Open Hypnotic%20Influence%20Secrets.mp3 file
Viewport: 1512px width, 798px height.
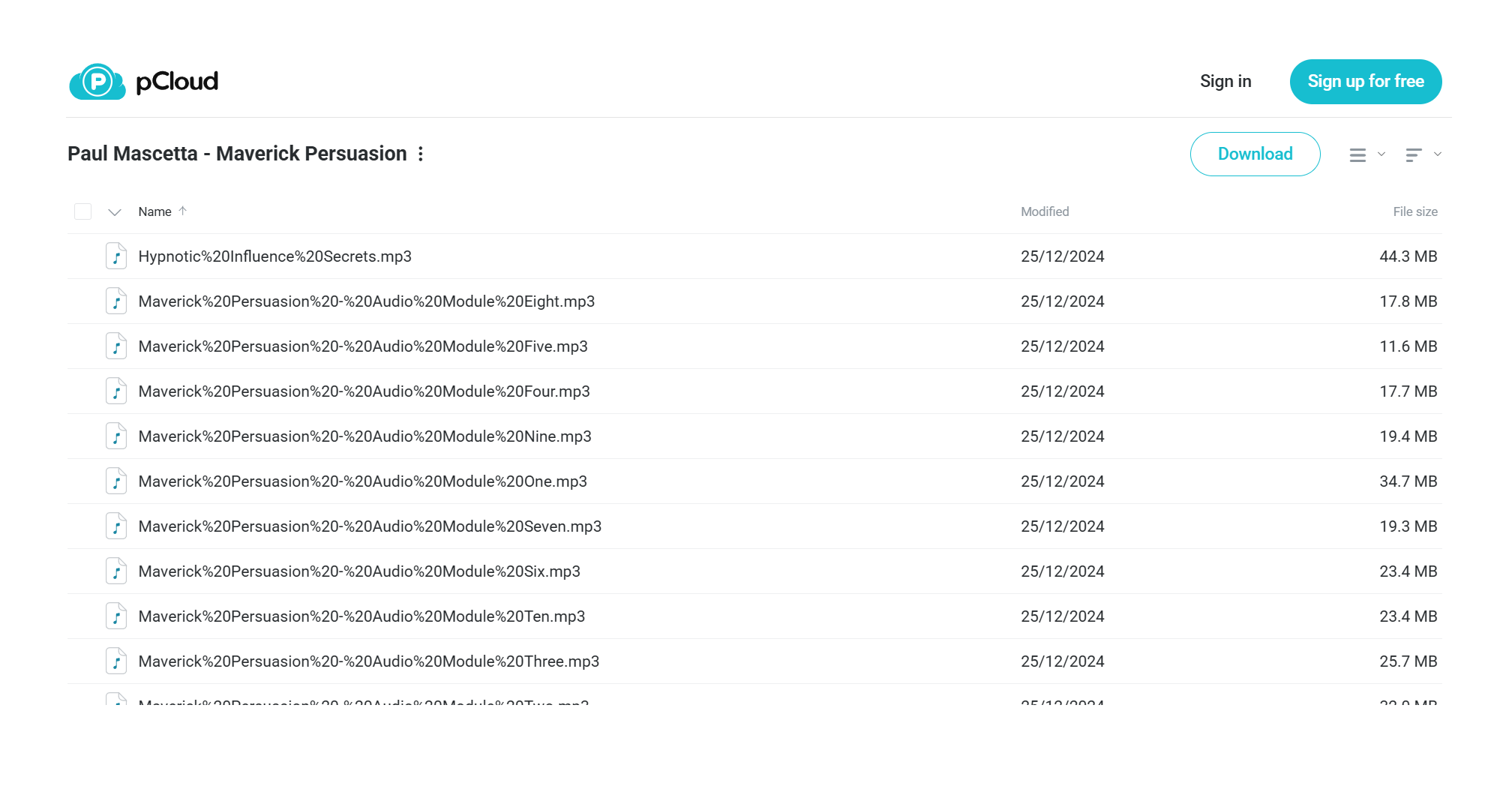[x=274, y=256]
